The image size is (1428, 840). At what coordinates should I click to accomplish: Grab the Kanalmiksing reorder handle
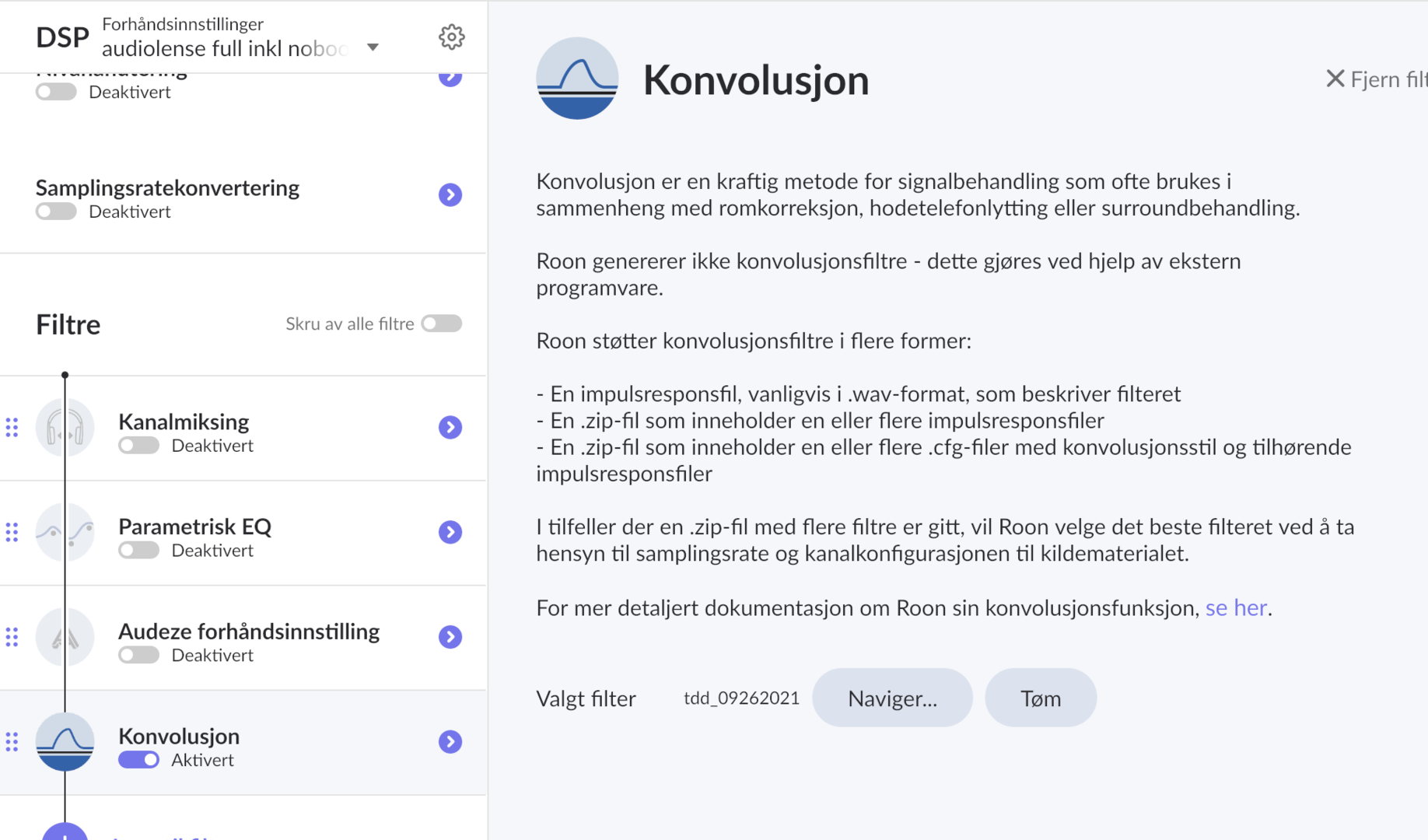(12, 427)
